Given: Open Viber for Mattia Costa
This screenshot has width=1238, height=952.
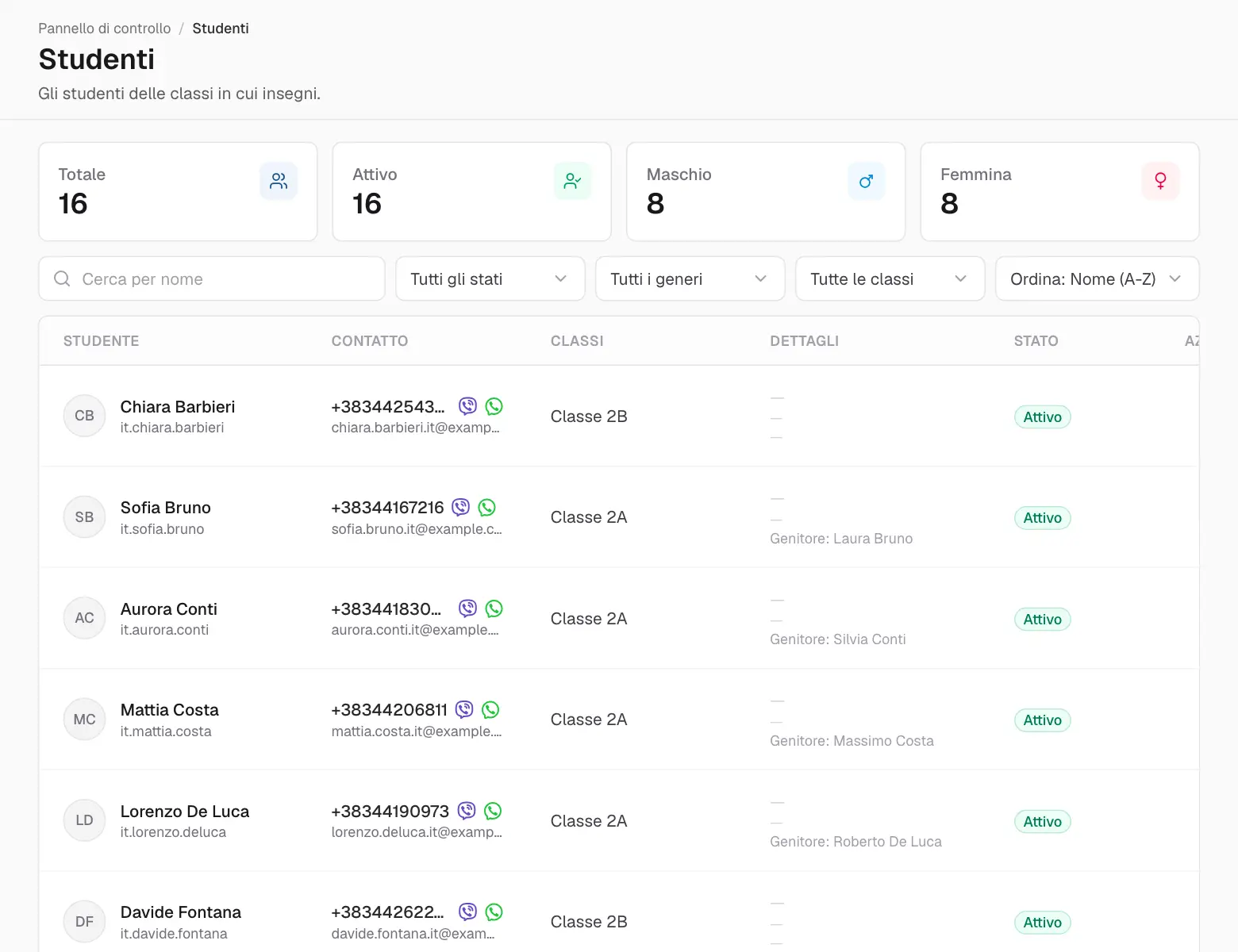Looking at the screenshot, I should [x=464, y=709].
